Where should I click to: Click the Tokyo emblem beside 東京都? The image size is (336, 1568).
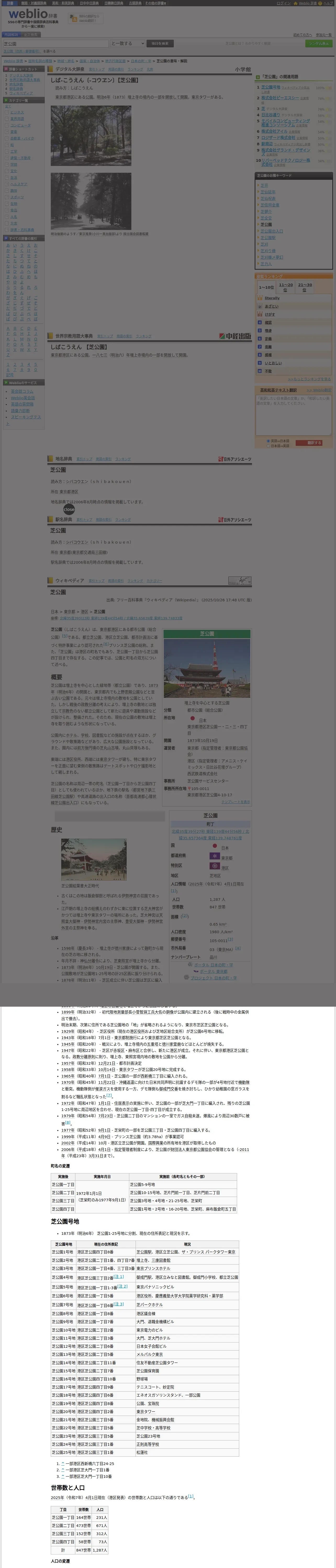click(214, 856)
